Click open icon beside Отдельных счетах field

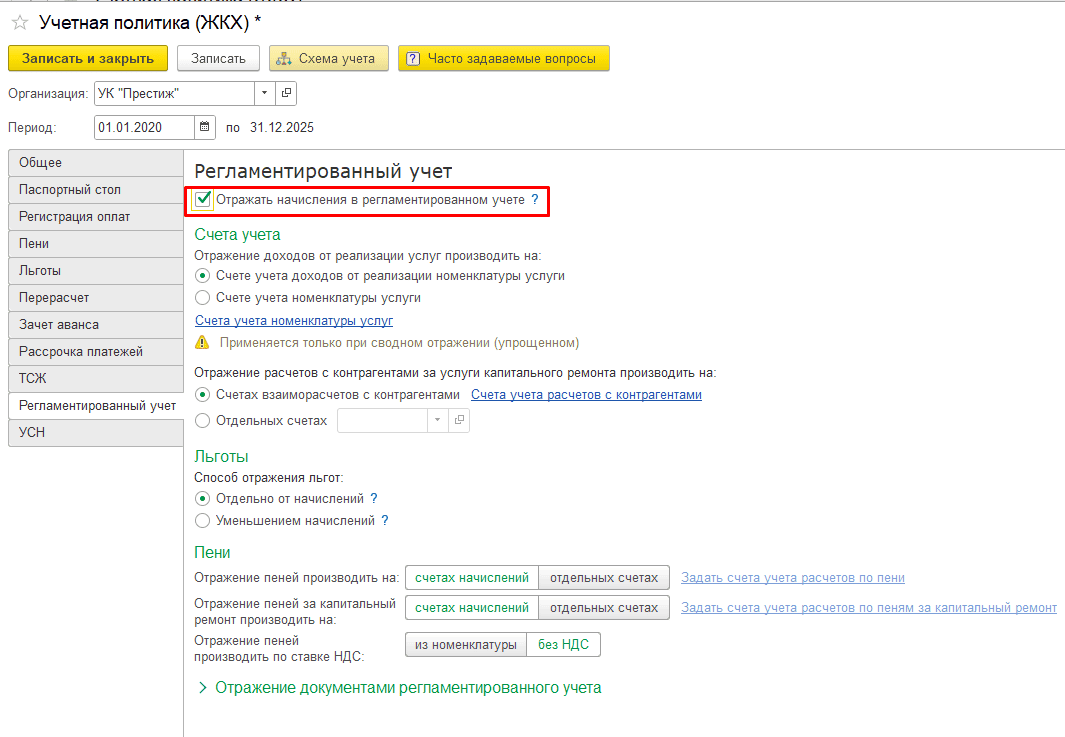459,421
